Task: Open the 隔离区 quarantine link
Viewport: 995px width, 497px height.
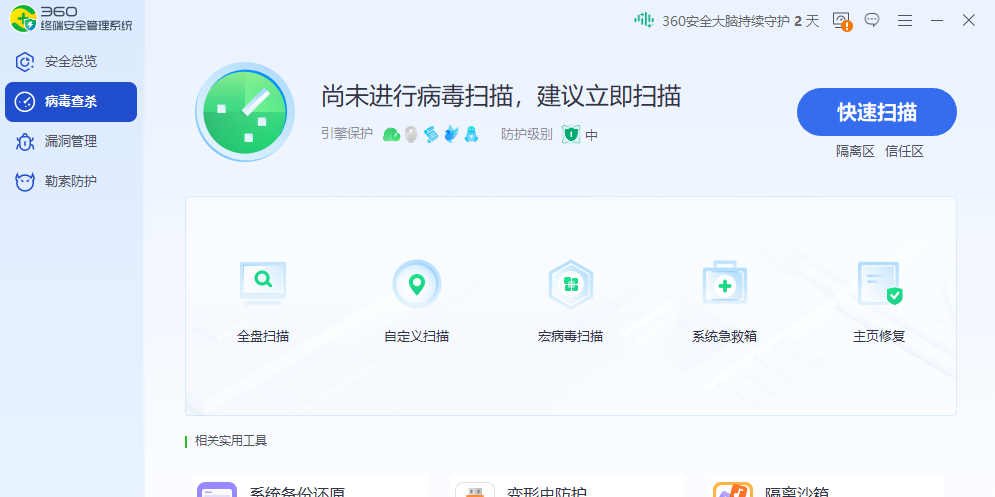Action: [855, 151]
